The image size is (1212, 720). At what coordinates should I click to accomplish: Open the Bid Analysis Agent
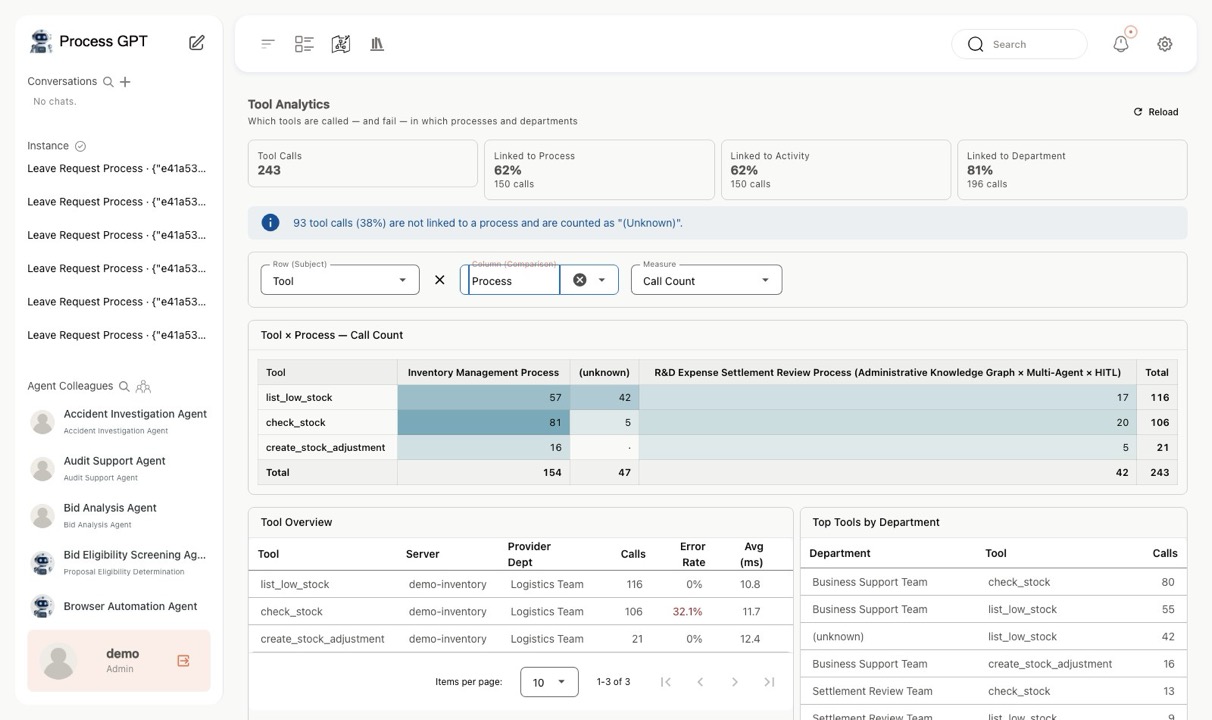(118, 515)
